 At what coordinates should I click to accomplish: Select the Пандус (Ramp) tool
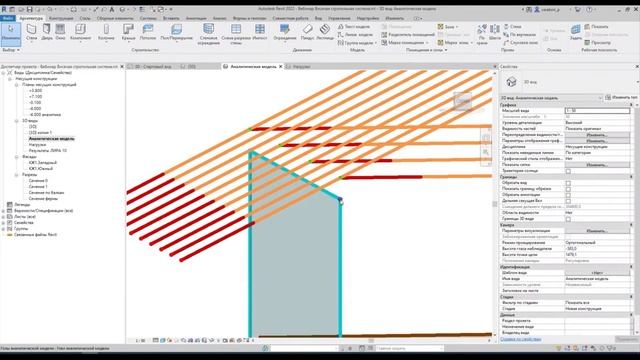(307, 32)
